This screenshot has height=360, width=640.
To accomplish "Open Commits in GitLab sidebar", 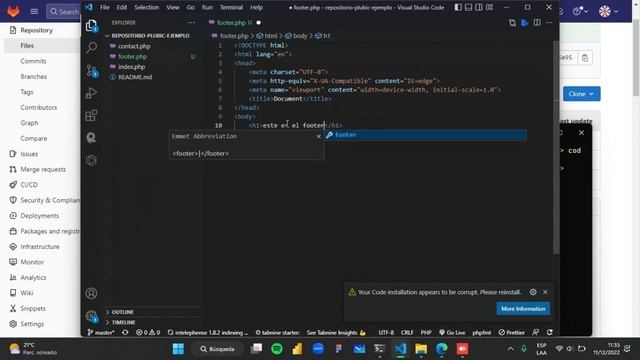I will tap(33, 61).
